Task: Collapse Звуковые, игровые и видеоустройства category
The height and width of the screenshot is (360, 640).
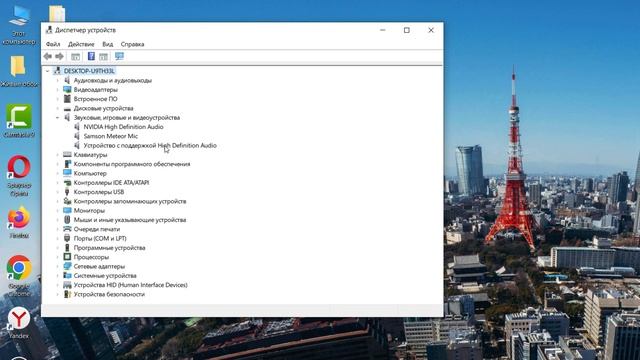Action: (x=58, y=118)
